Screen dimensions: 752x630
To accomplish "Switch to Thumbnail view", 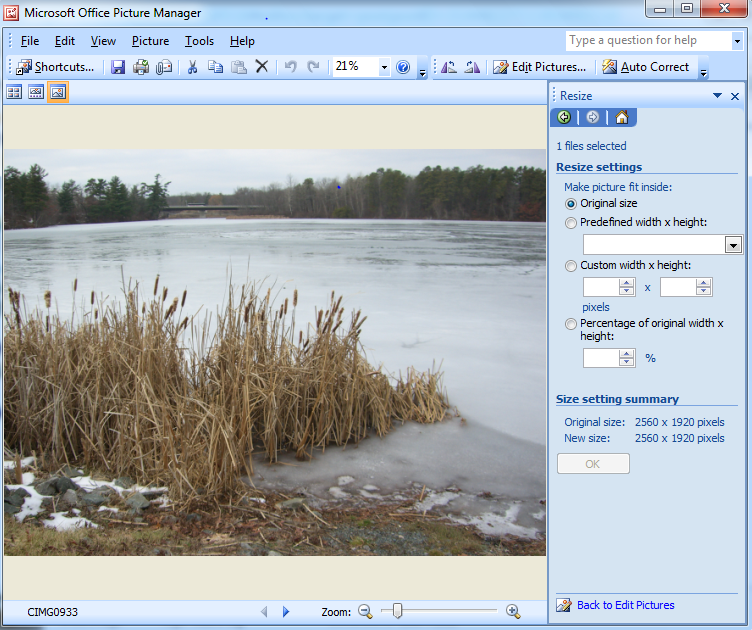I will (14, 92).
